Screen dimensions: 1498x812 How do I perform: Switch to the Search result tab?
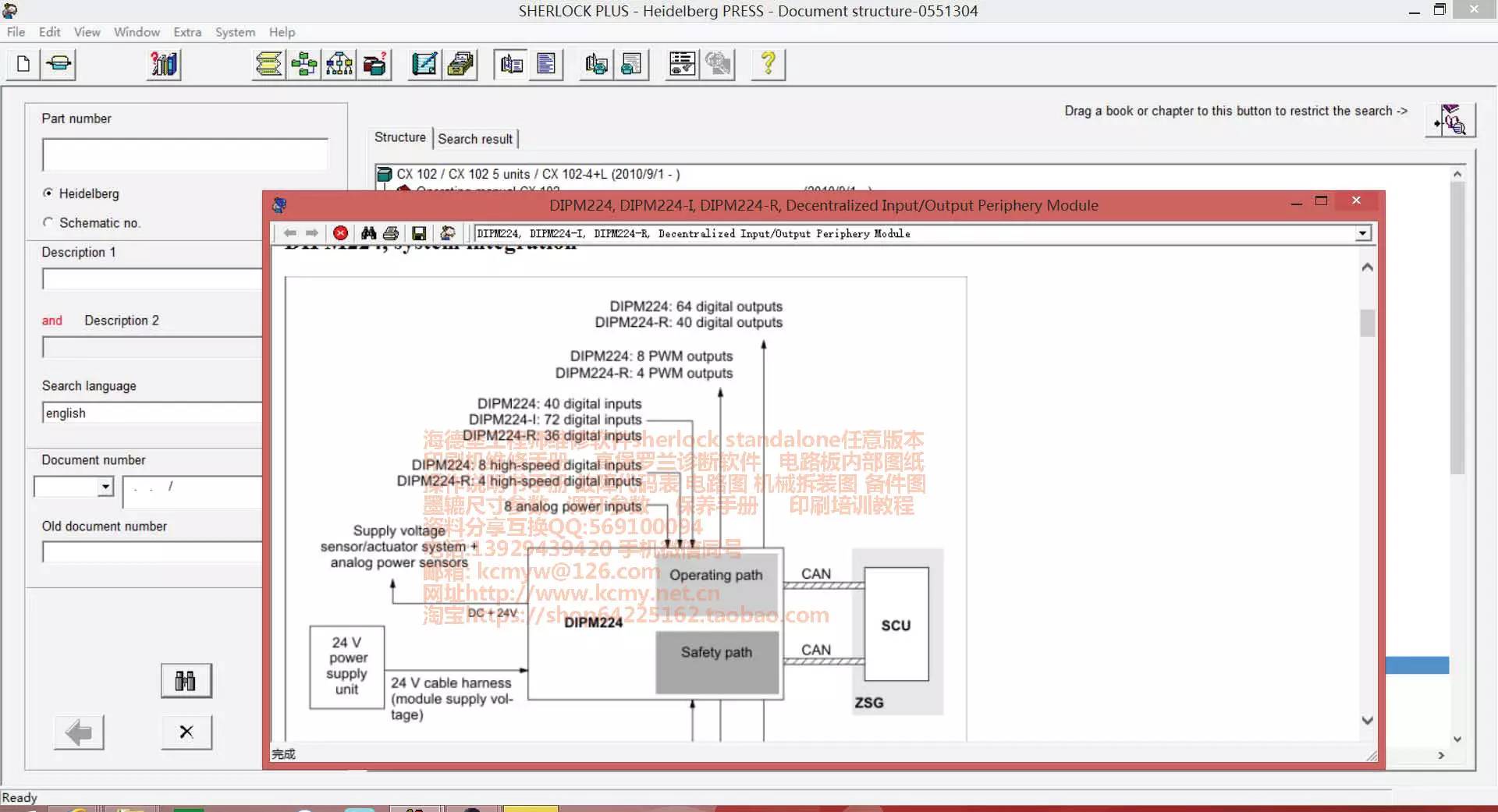click(x=475, y=139)
